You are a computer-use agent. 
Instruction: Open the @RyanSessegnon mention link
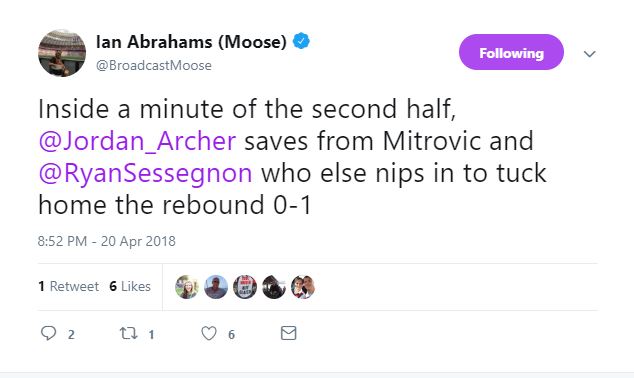[x=146, y=173]
